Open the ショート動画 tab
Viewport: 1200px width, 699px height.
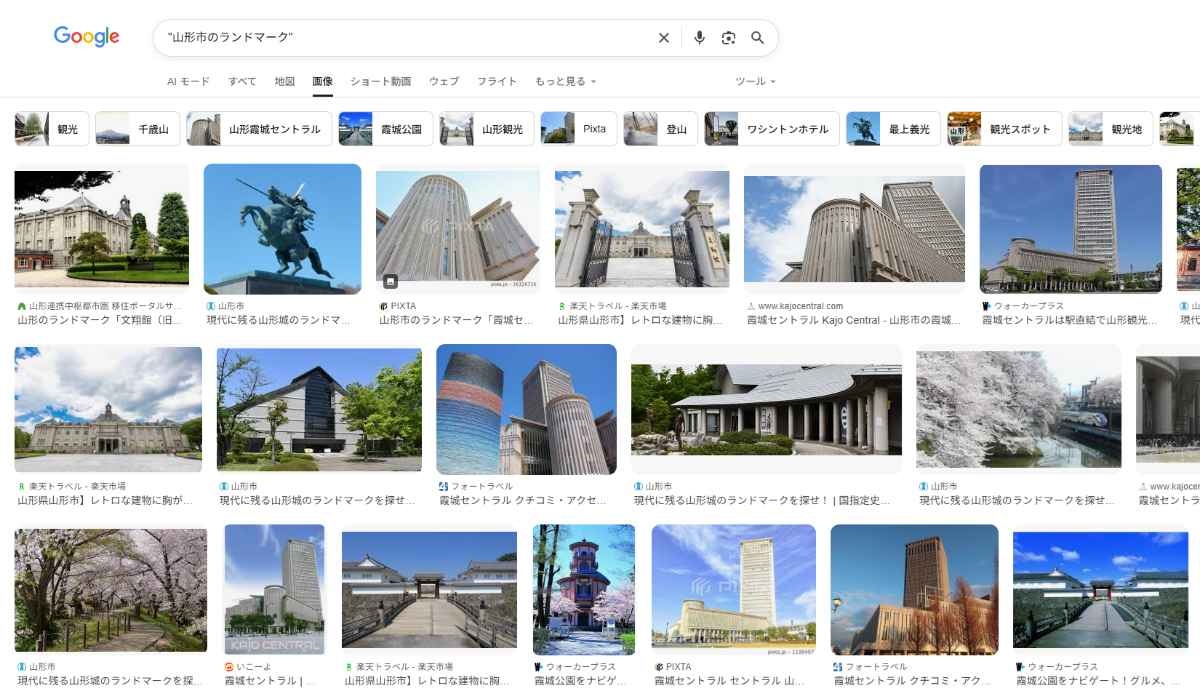[380, 81]
